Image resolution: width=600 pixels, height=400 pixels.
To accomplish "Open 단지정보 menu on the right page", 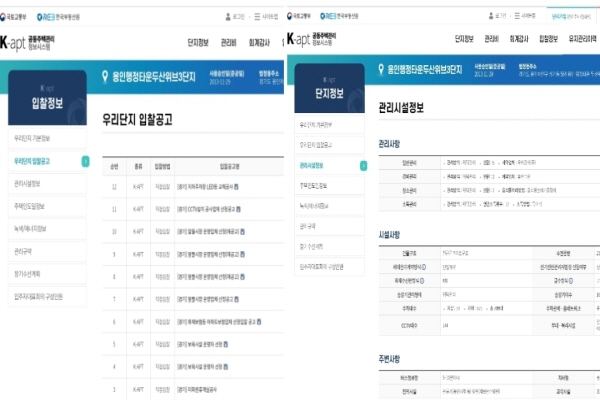I will 464,39.
